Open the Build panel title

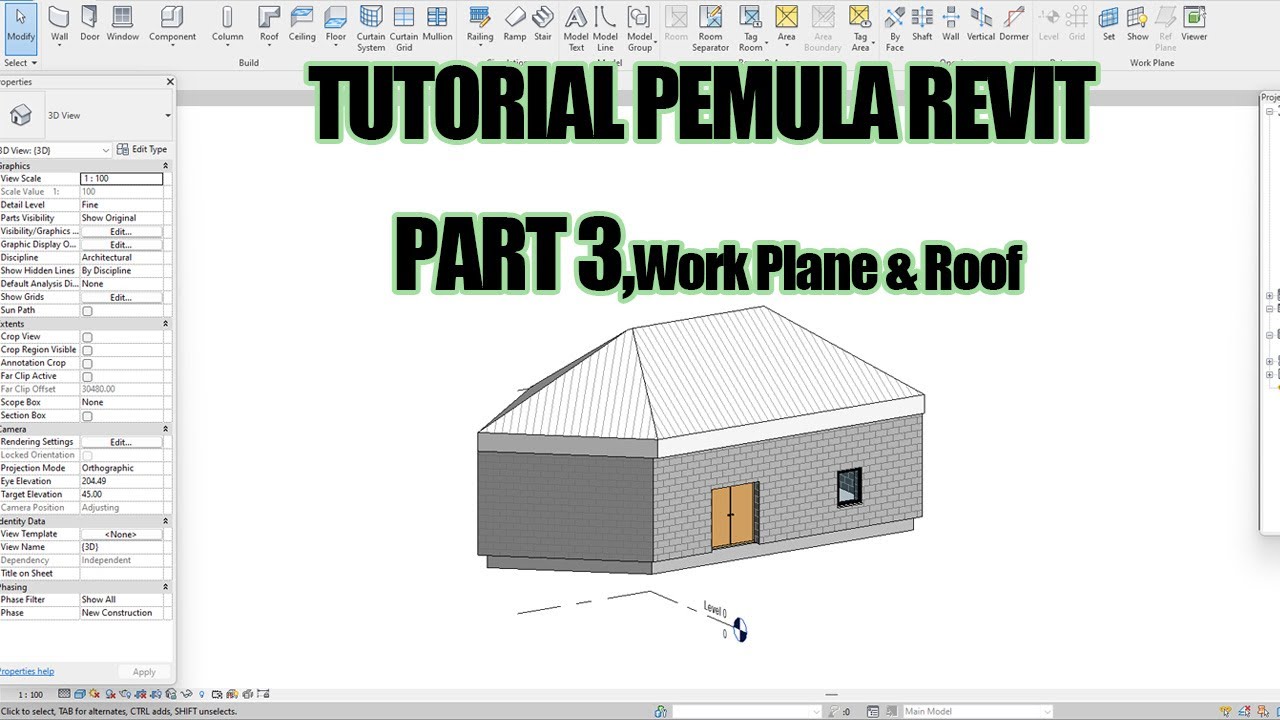pyautogui.click(x=249, y=63)
